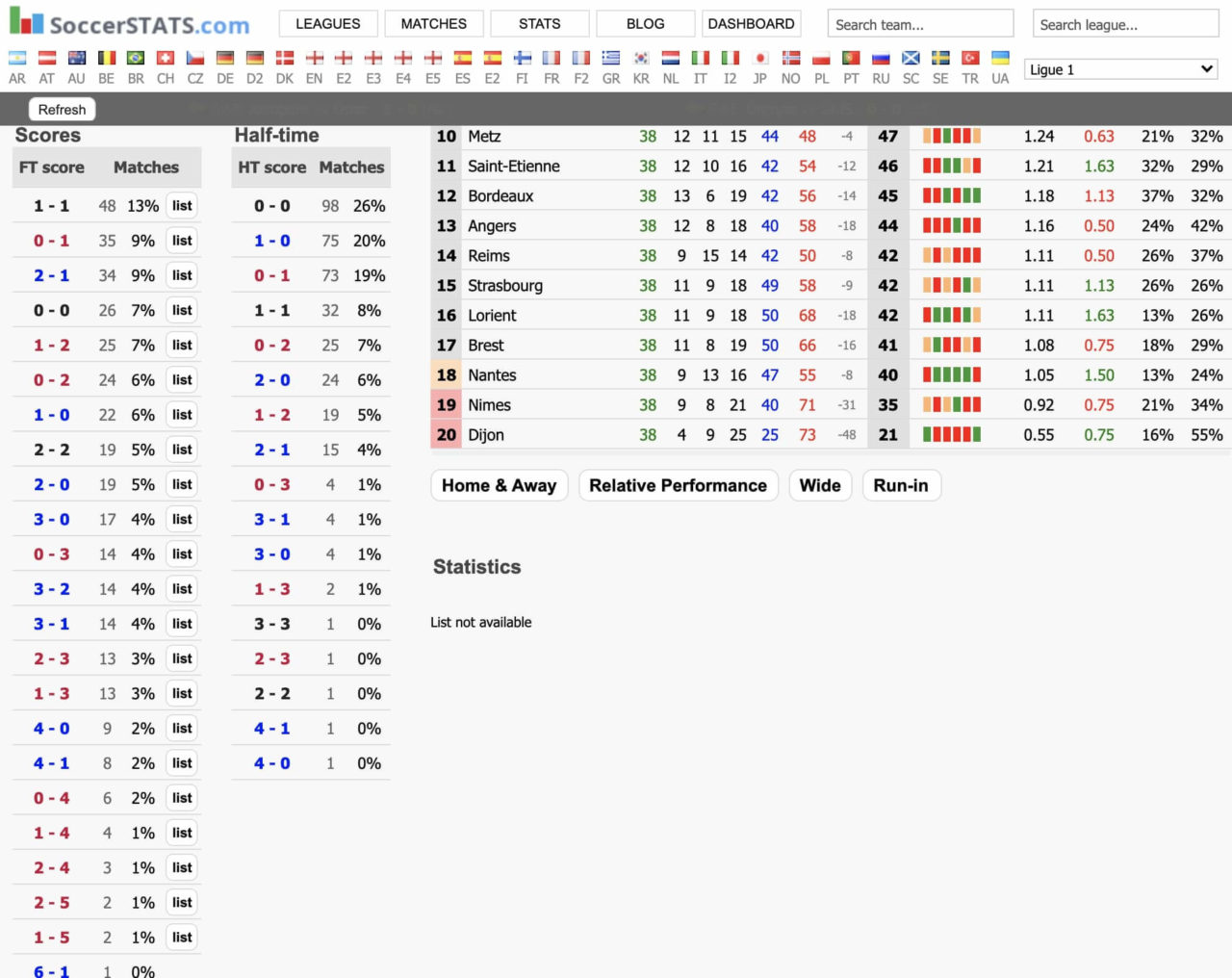Open the Germany flag icon (DE)
1232x978 pixels.
pos(224,59)
